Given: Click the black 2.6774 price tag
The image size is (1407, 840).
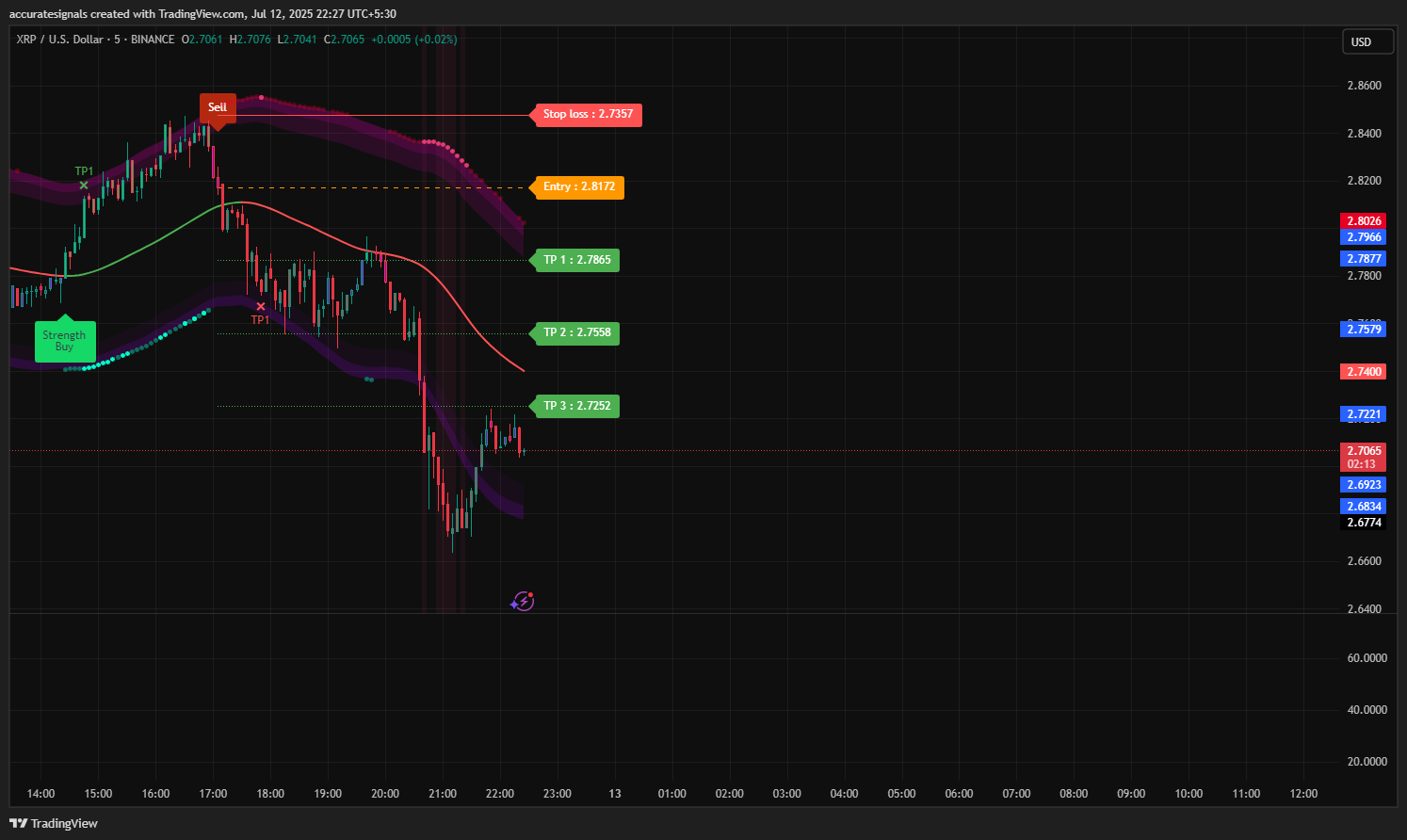Looking at the screenshot, I should pos(1364,523).
